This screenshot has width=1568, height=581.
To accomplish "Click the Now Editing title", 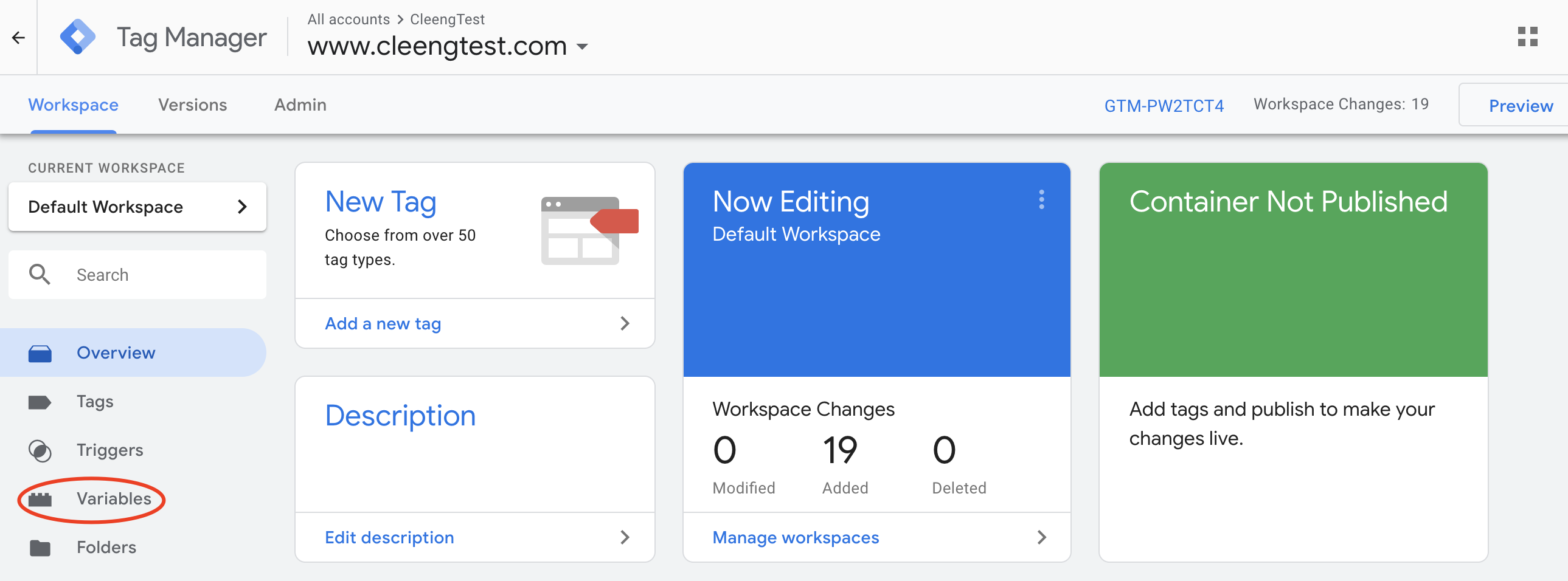I will (x=791, y=202).
